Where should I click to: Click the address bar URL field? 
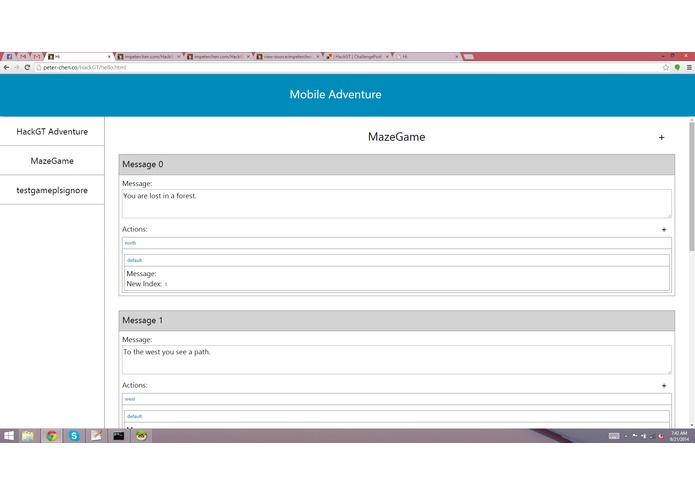(x=348, y=67)
